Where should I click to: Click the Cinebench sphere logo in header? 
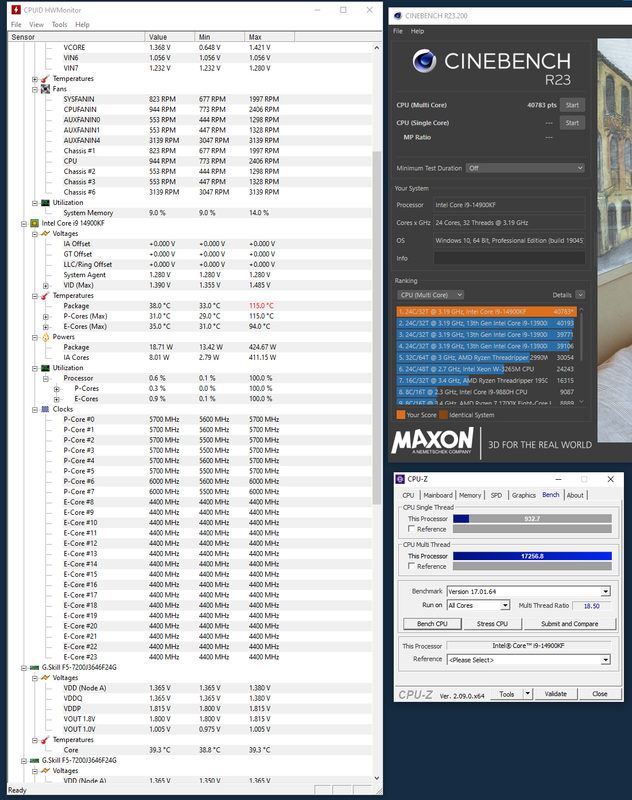click(x=424, y=61)
